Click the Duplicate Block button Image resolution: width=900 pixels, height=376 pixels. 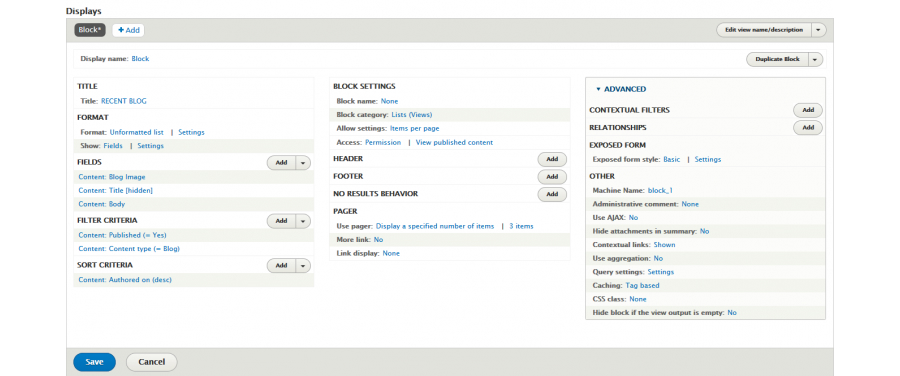[x=777, y=59]
